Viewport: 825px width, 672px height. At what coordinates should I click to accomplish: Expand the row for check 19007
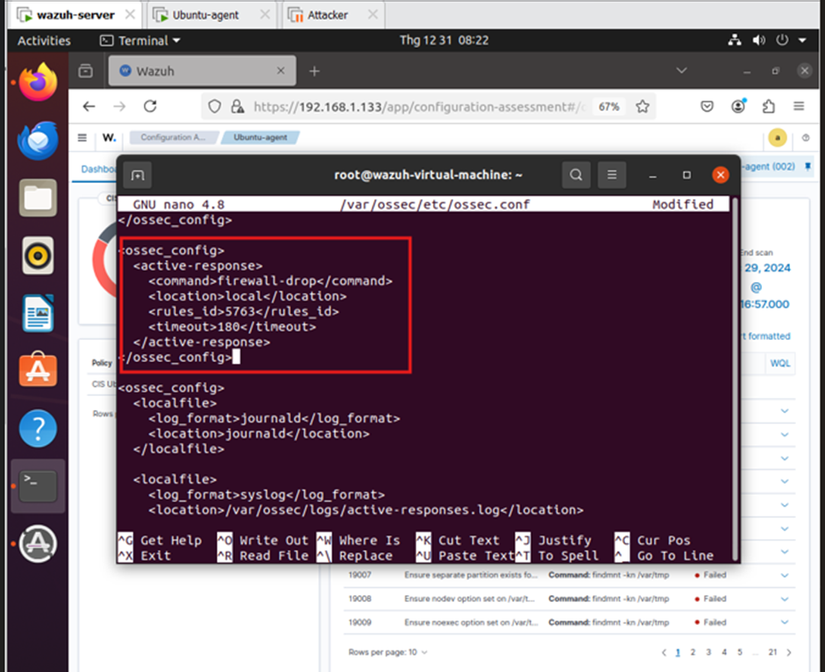click(x=784, y=575)
